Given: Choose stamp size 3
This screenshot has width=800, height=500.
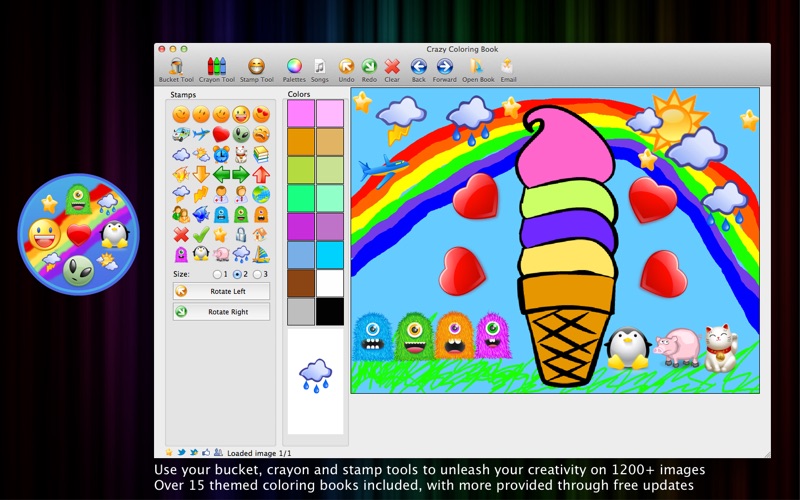Looking at the screenshot, I should 257,274.
